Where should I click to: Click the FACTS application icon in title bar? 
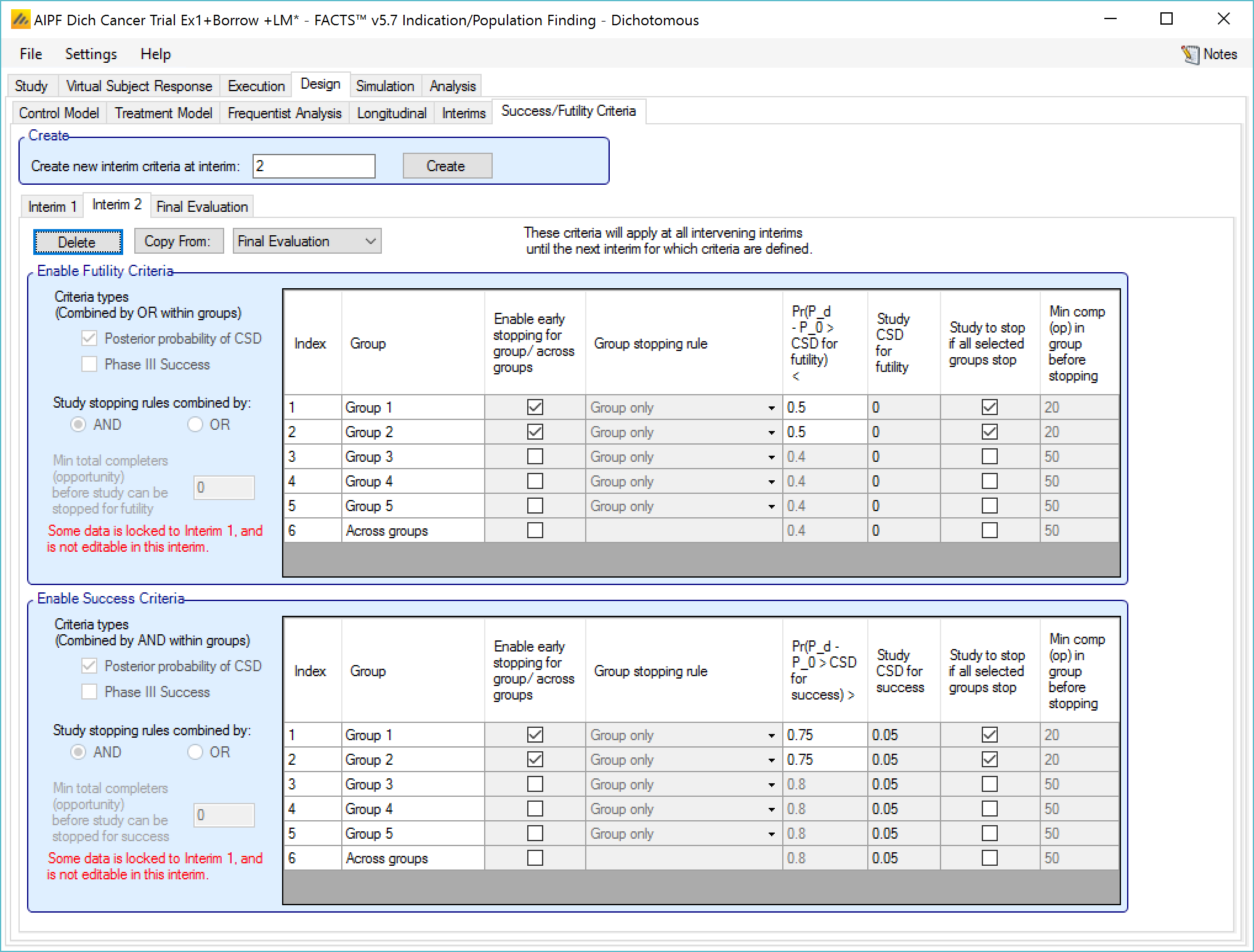(20, 20)
